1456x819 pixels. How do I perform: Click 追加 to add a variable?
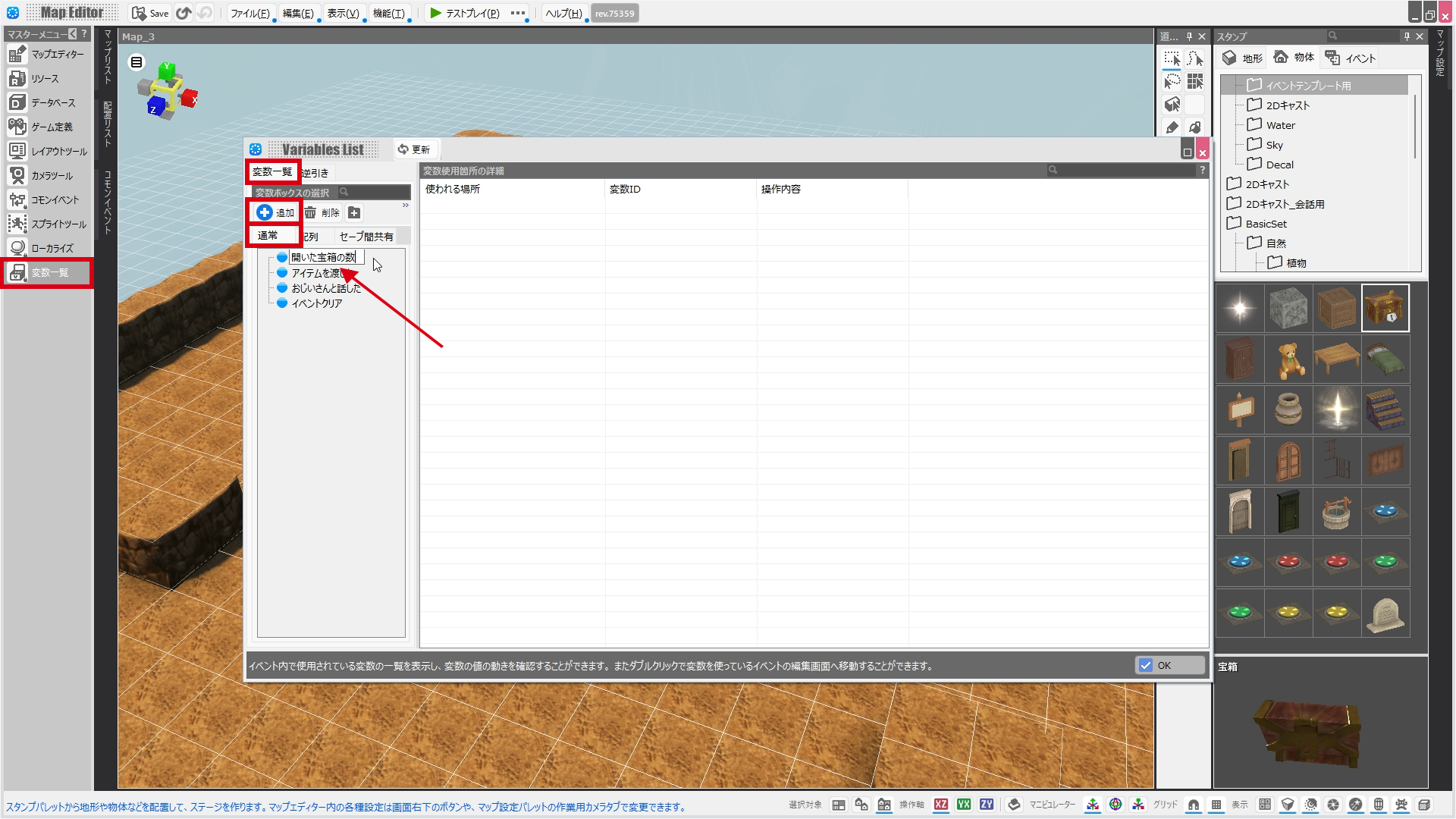pyautogui.click(x=275, y=212)
